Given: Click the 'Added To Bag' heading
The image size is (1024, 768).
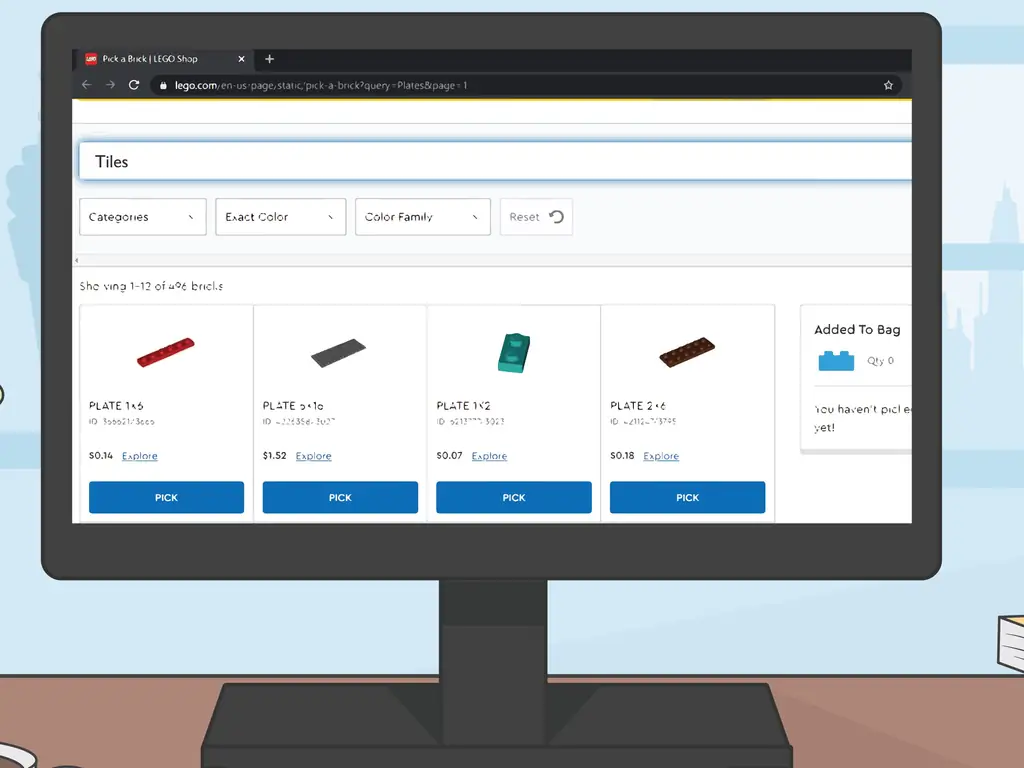Looking at the screenshot, I should coord(857,330).
